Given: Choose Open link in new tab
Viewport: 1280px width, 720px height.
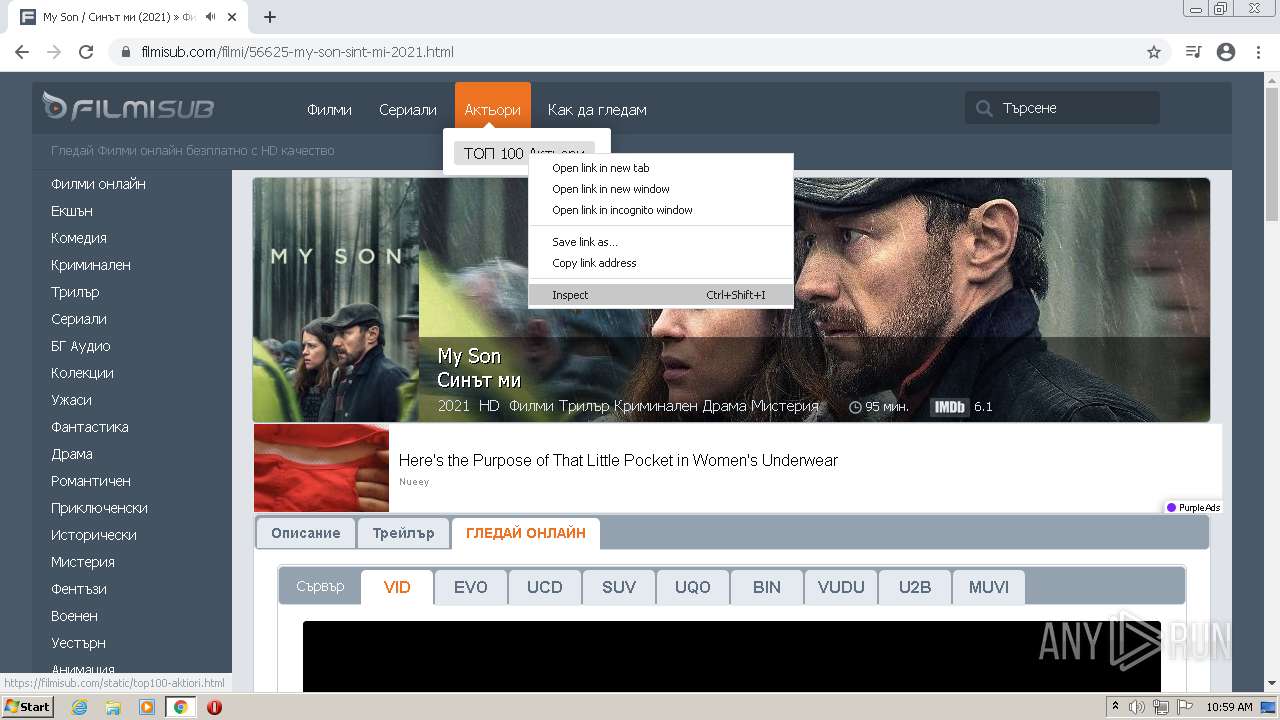Looking at the screenshot, I should pos(661,168).
